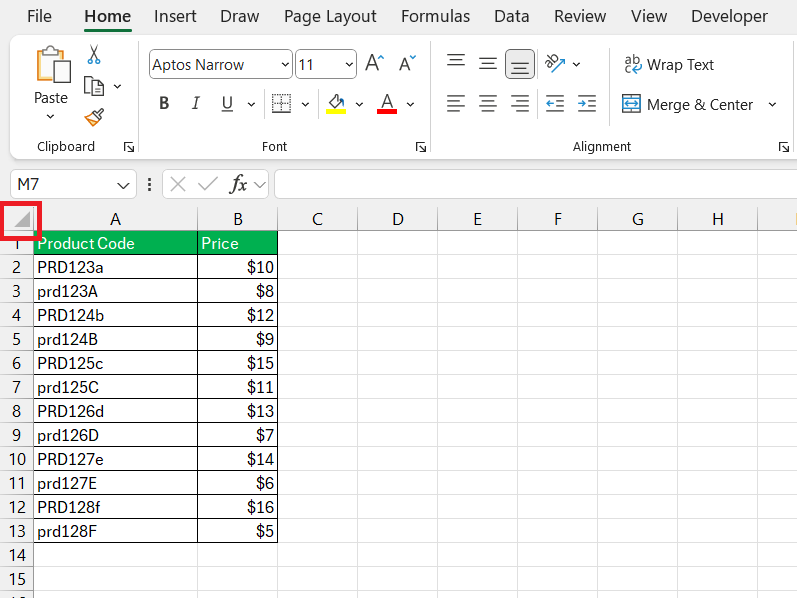The image size is (797, 598).
Task: Decrease font size with the smaller A icon
Action: pyautogui.click(x=407, y=64)
